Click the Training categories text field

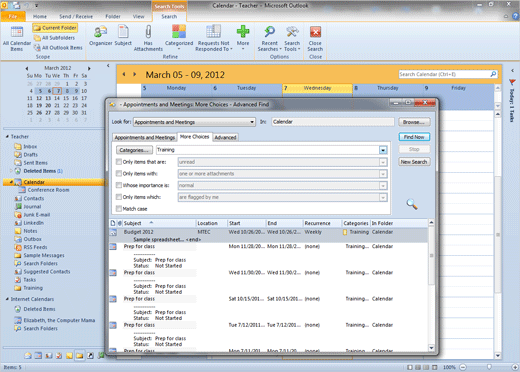tap(268, 150)
